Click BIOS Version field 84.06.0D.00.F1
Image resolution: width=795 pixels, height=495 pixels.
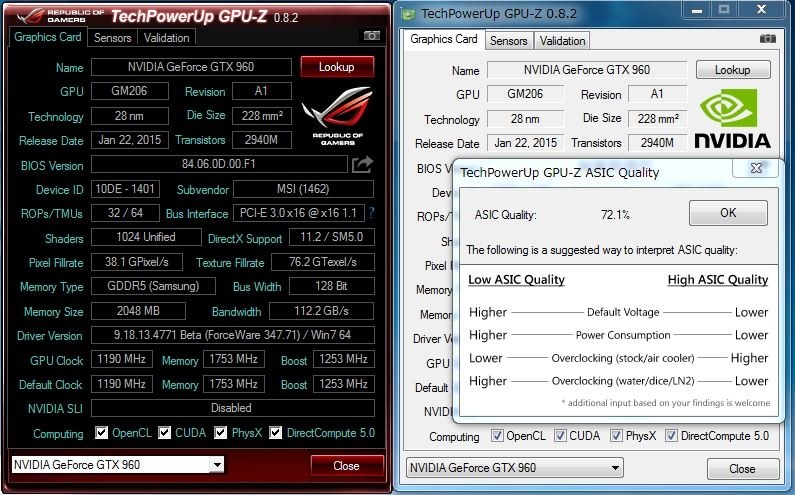(x=219, y=164)
